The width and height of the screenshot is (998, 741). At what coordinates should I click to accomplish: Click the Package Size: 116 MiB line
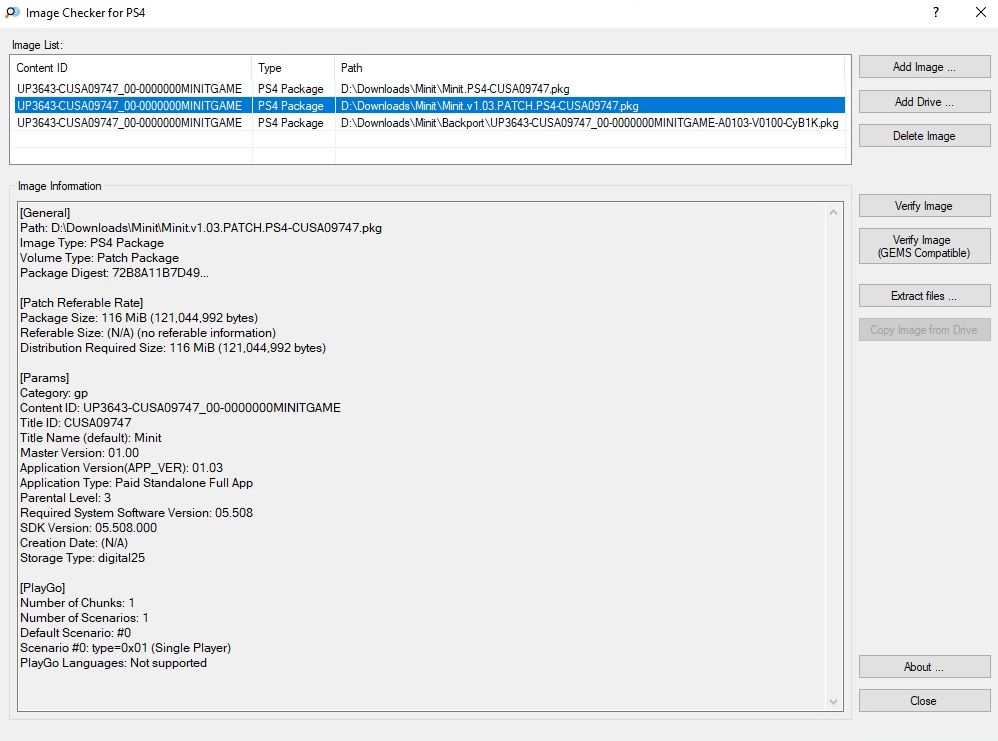[139, 318]
